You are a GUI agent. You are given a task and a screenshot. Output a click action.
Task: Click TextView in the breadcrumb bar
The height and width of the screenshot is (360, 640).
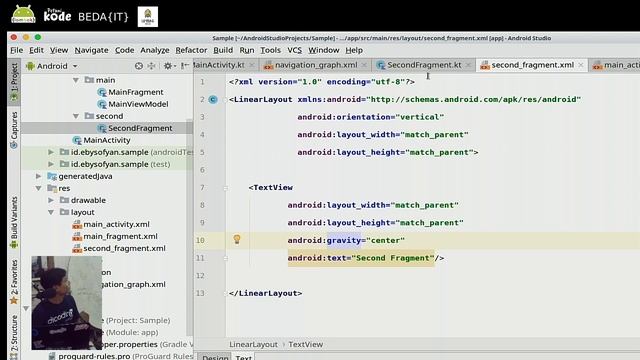point(305,344)
